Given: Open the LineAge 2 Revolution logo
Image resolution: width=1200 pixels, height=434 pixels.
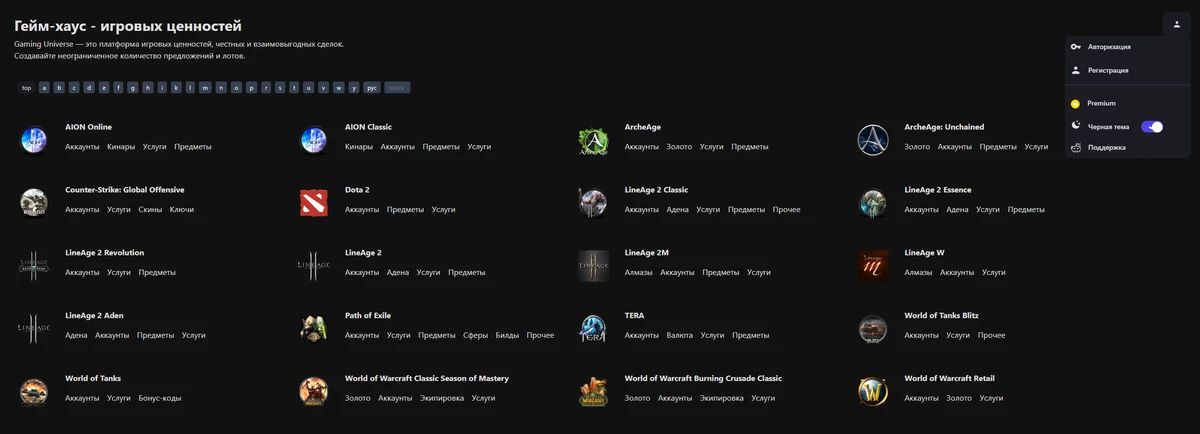Looking at the screenshot, I should [x=34, y=266].
